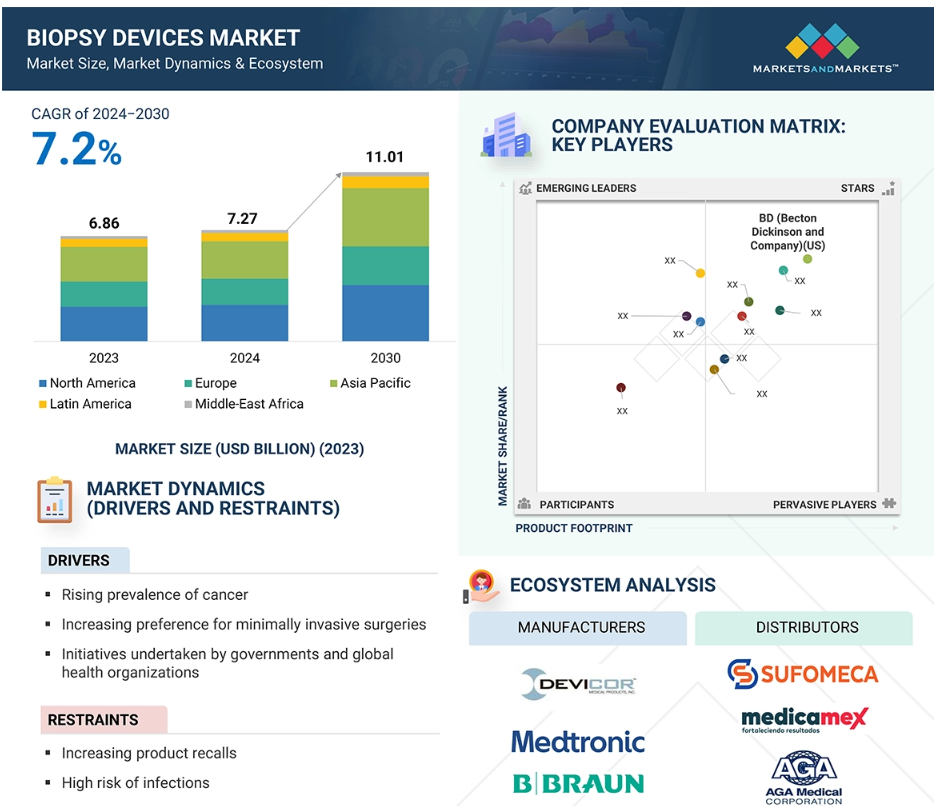Click the Ecosystem Analysis hand-and-person icon
The image size is (934, 806).
[x=481, y=586]
